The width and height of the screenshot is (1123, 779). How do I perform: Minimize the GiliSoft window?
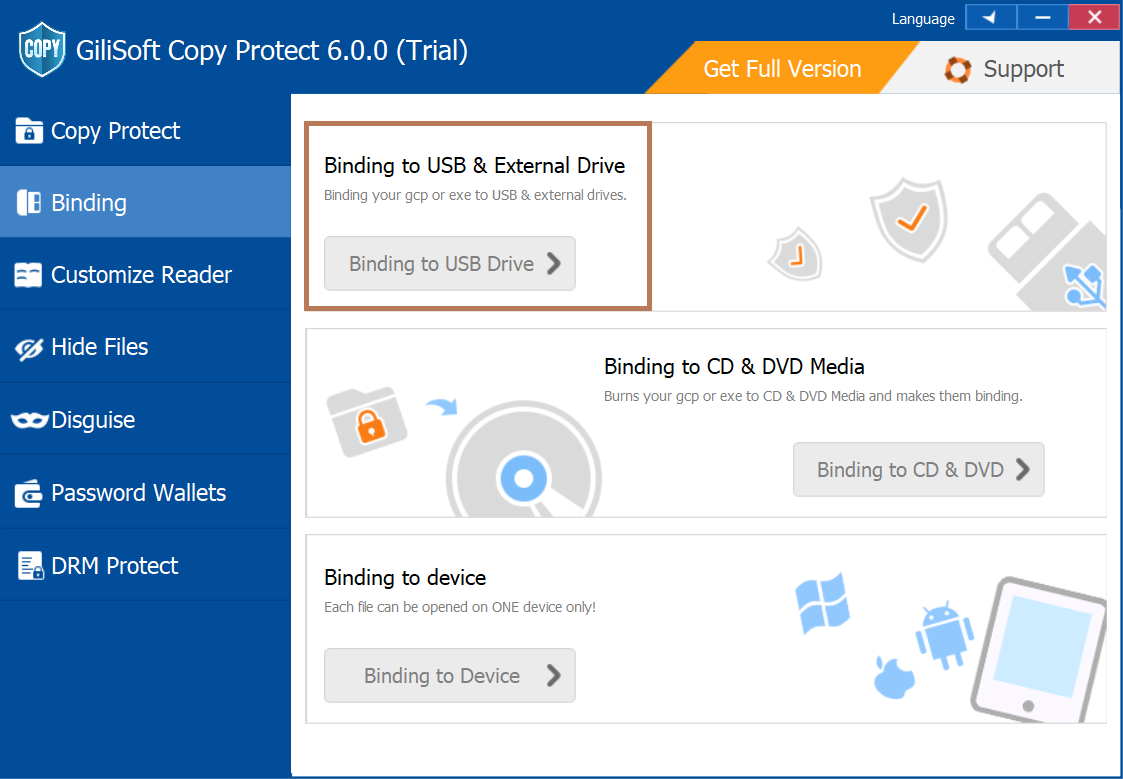[x=1042, y=17]
